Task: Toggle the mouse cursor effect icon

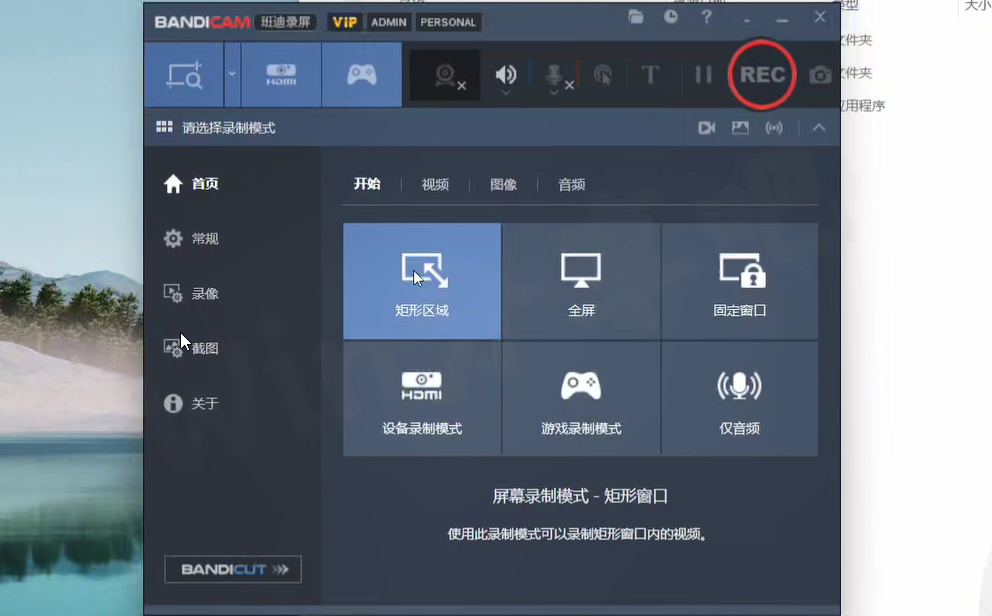Action: (x=602, y=75)
